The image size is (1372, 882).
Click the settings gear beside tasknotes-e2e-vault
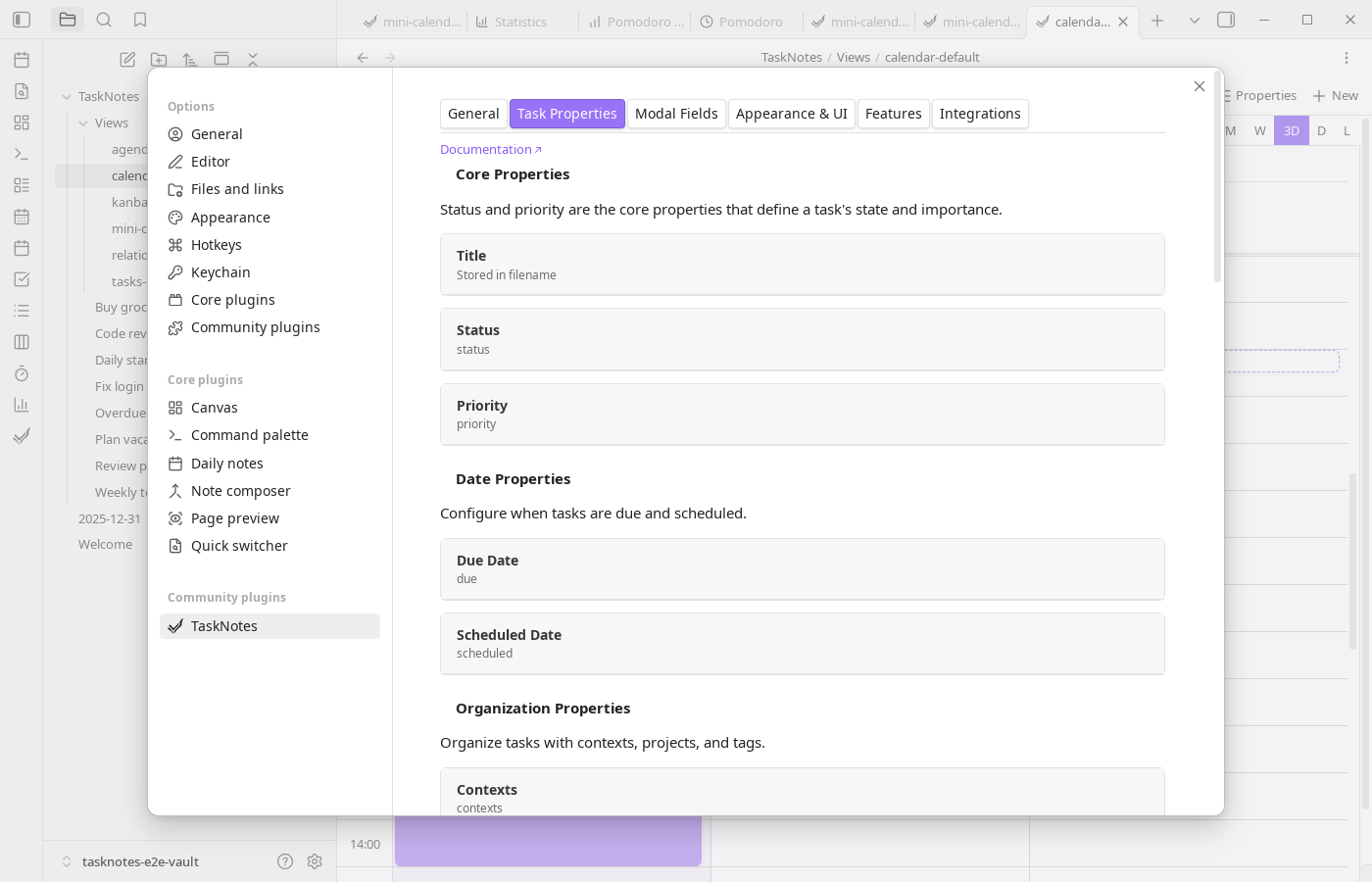pyautogui.click(x=315, y=861)
